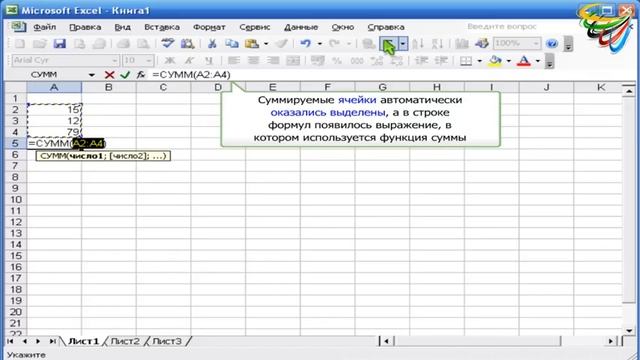Viewport: 640px width, 360px height.
Task: Toggle Align Left
Action: point(233,61)
